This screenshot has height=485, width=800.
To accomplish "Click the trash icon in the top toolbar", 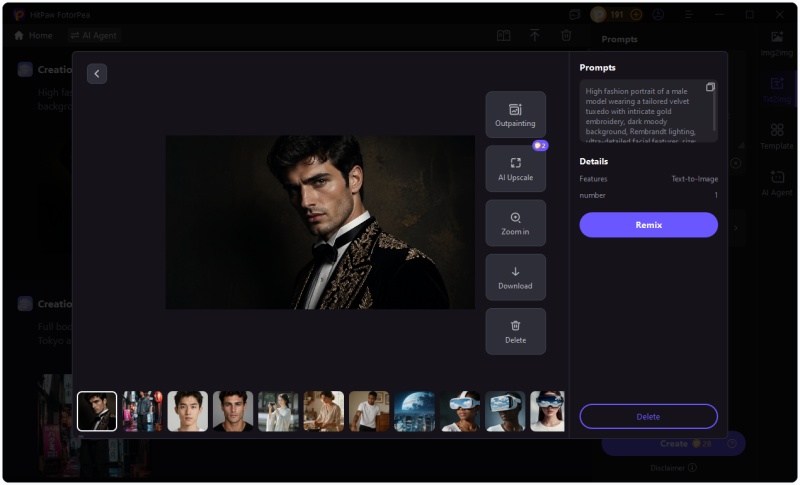I will tap(566, 35).
